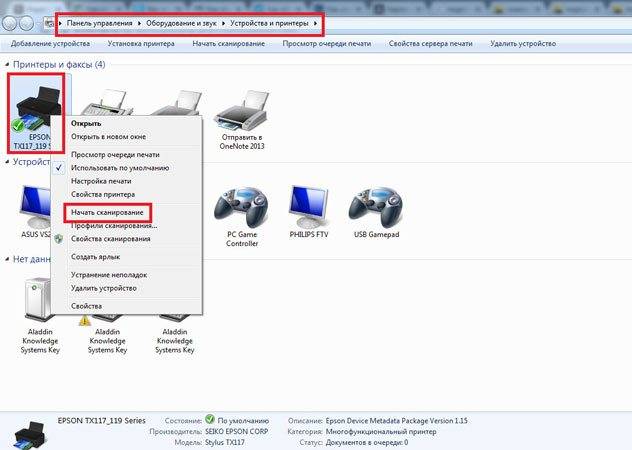Open dropdown arrow after Оборудование и звук

[x=224, y=23]
